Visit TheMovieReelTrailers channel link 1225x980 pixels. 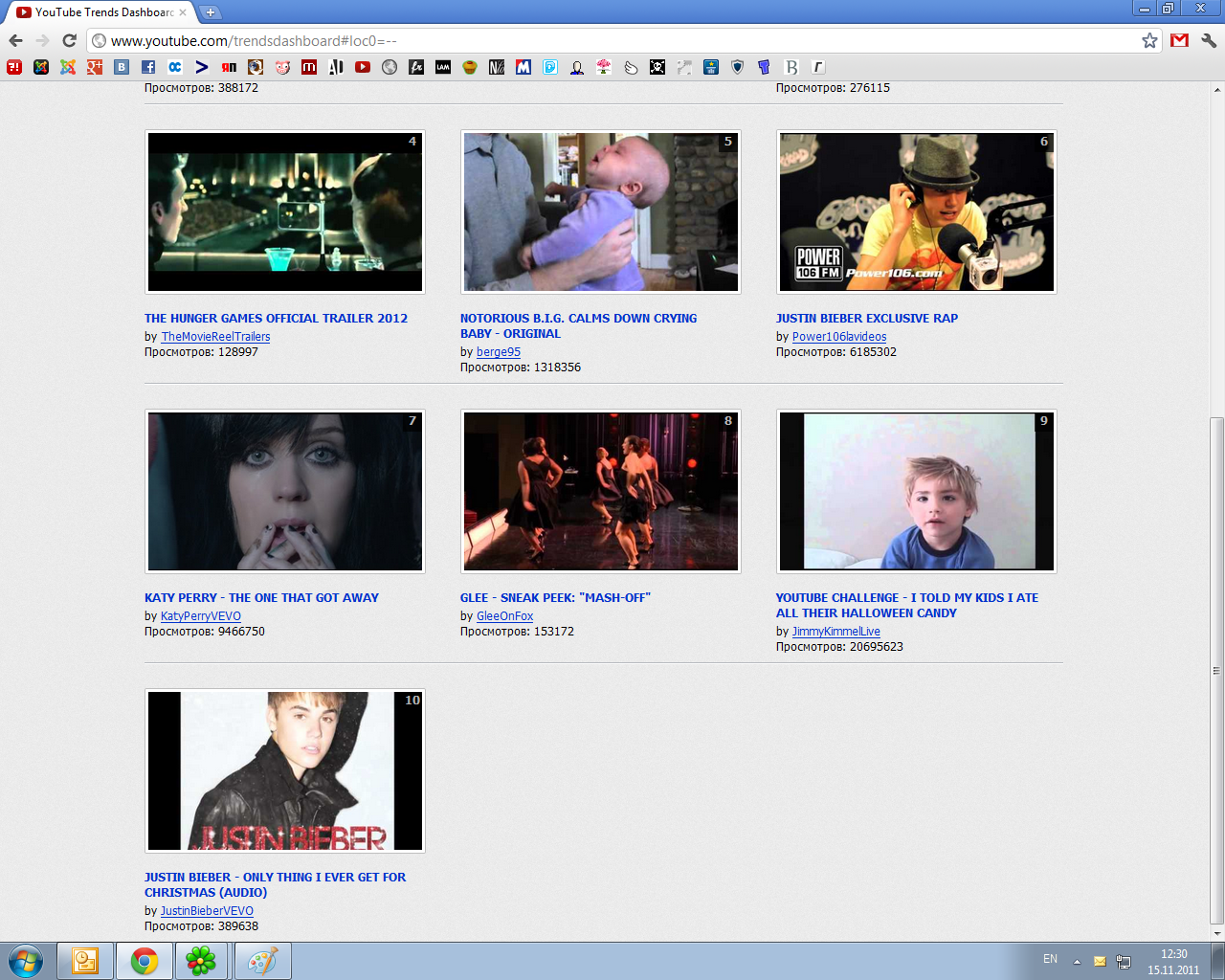[215, 337]
